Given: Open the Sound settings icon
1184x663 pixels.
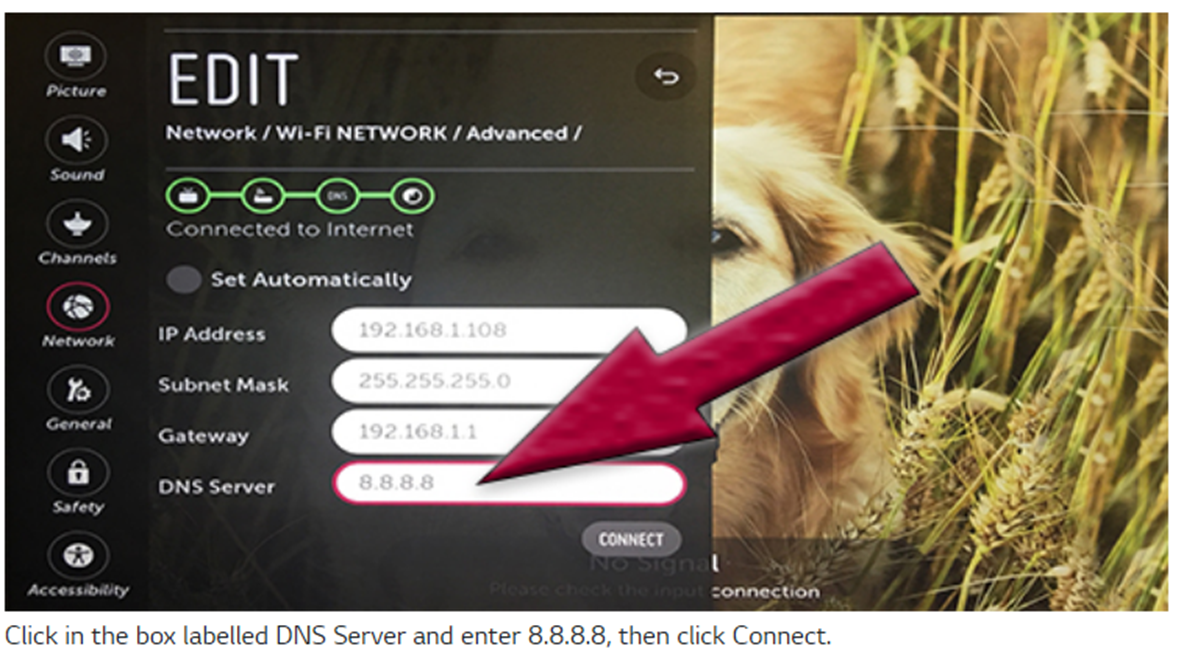Looking at the screenshot, I should coord(76,140).
